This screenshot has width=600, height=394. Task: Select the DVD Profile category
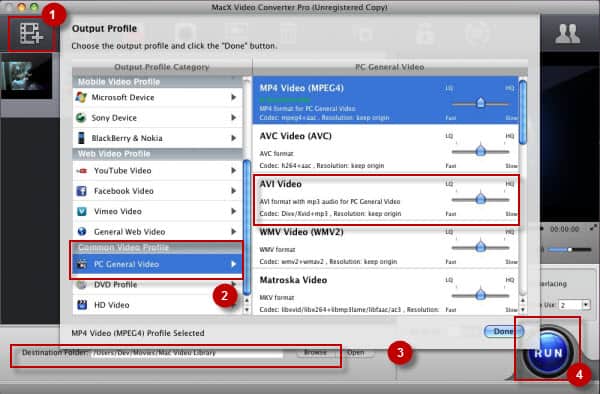click(x=157, y=285)
